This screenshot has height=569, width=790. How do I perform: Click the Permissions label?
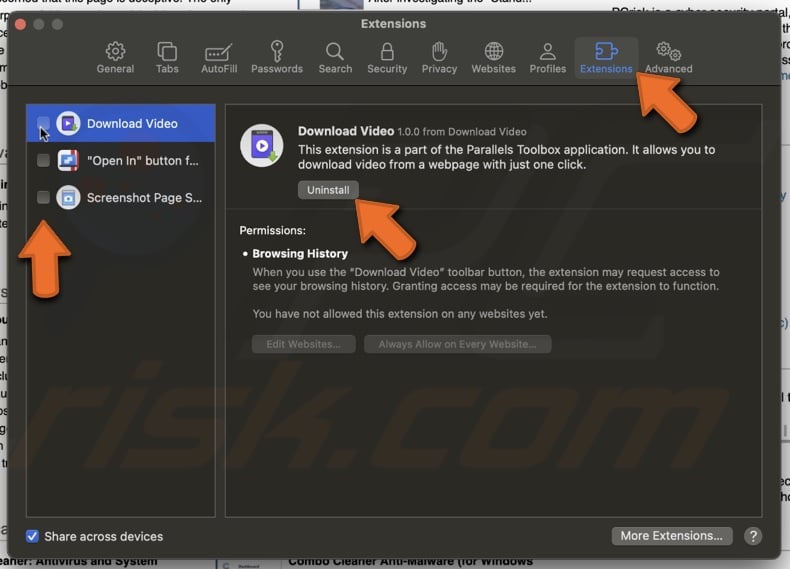[273, 230]
